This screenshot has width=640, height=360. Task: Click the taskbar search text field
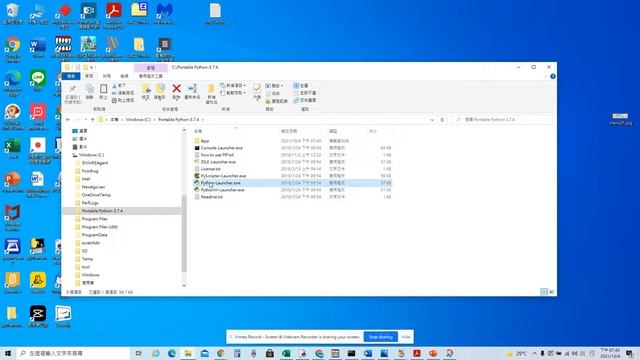73,353
